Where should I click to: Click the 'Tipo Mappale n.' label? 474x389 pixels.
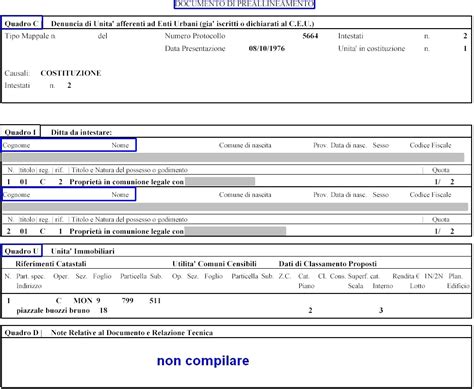click(30, 36)
